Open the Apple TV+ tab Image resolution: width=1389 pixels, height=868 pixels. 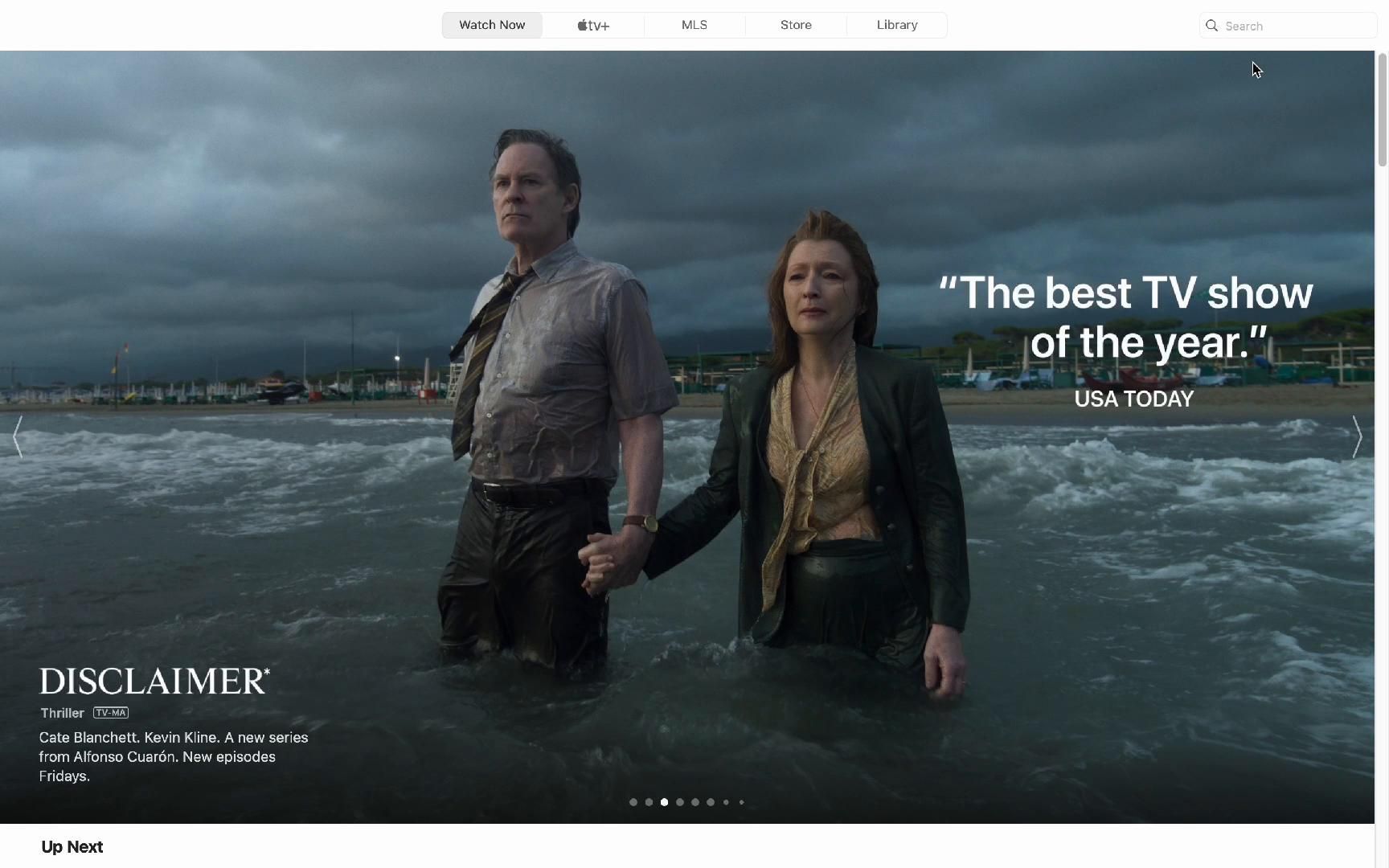(x=593, y=25)
